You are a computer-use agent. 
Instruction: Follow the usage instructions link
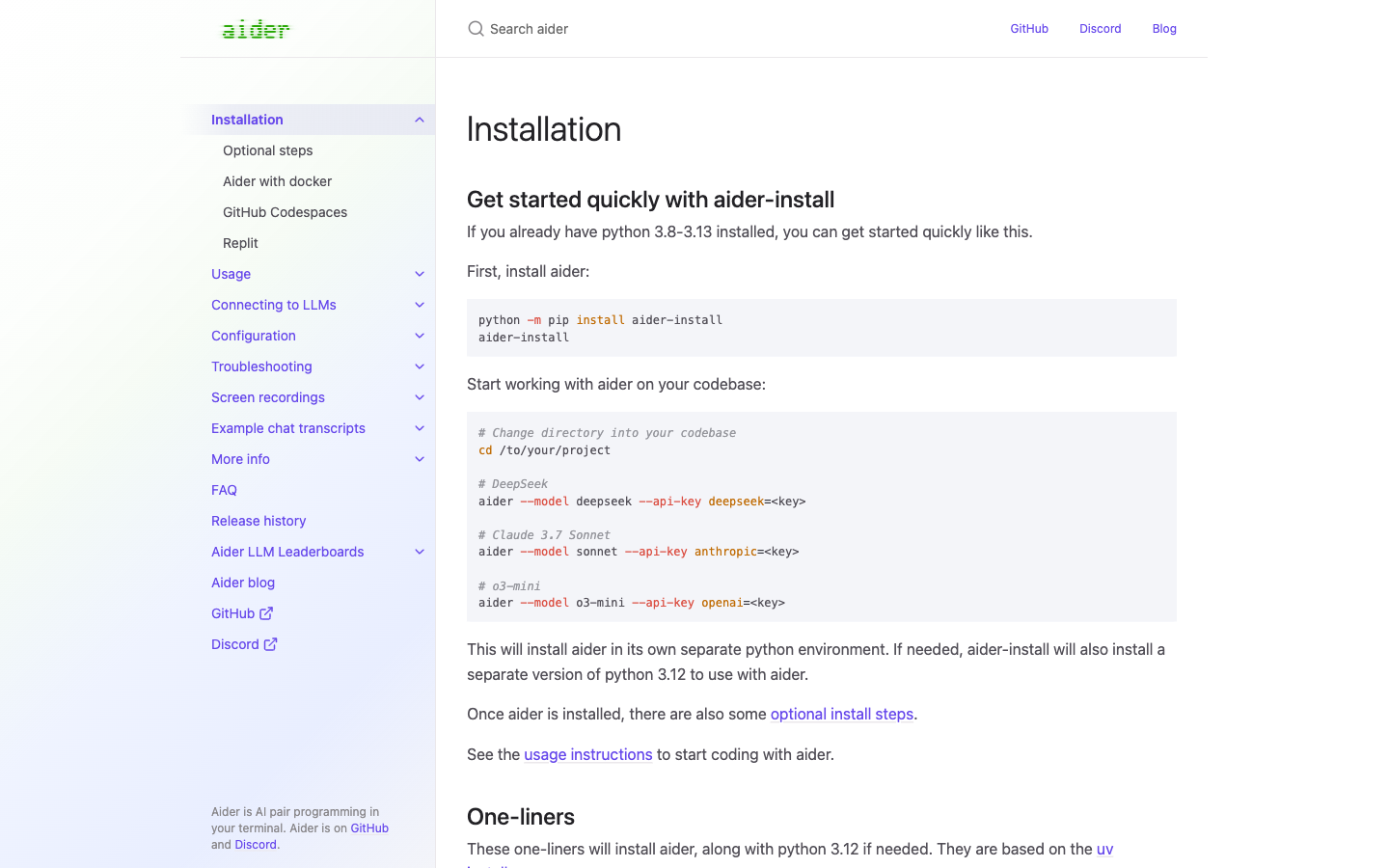coord(588,754)
